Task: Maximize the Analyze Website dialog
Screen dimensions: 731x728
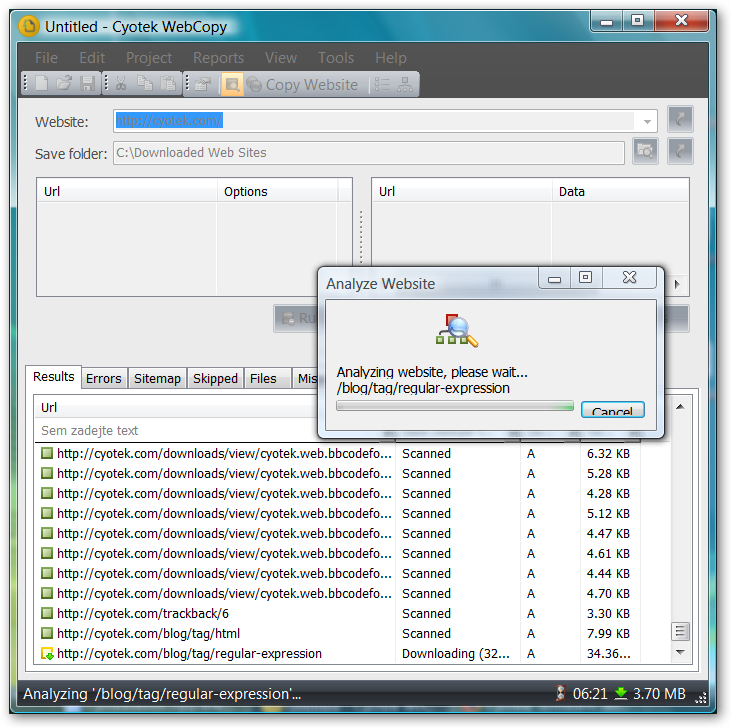Action: click(586, 278)
